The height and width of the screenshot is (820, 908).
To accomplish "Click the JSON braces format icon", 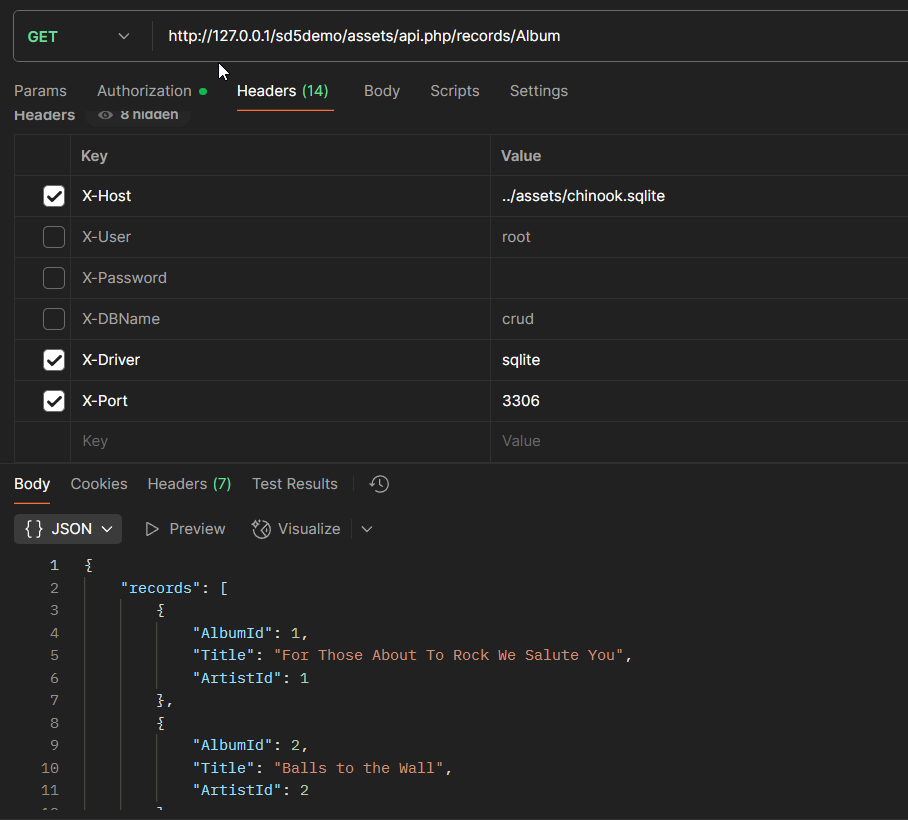I will pyautogui.click(x=34, y=529).
